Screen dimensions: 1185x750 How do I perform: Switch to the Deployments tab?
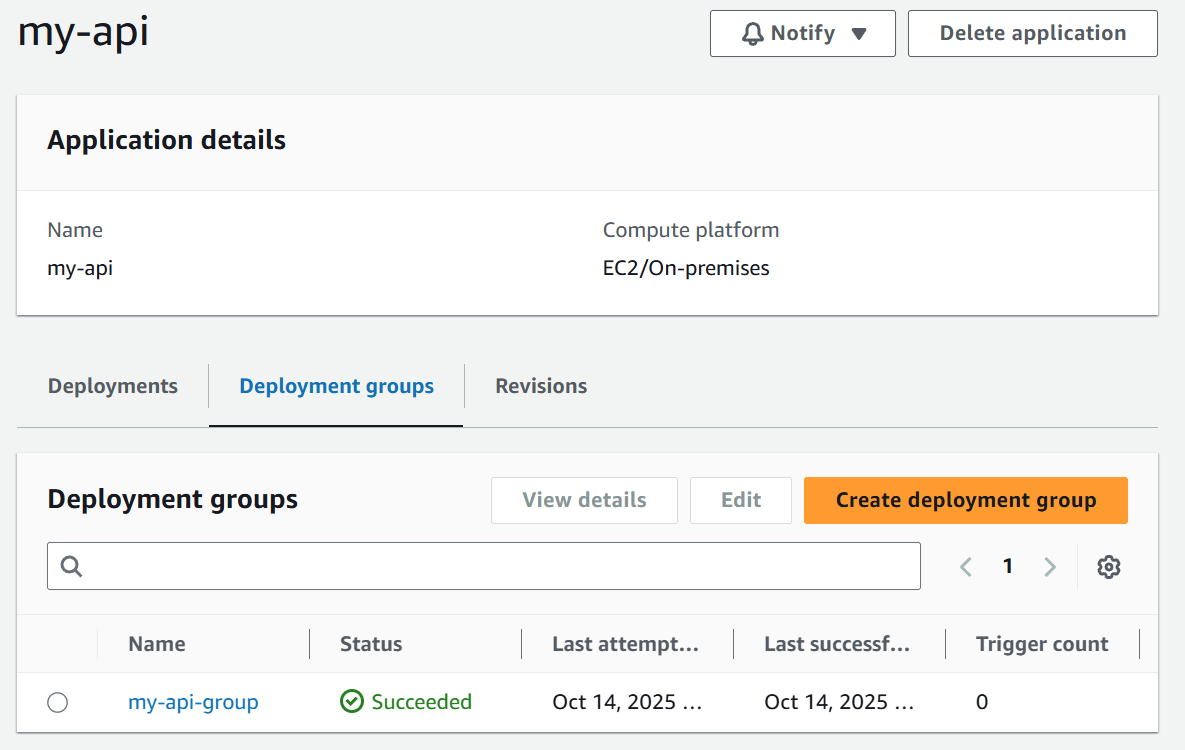click(x=112, y=385)
